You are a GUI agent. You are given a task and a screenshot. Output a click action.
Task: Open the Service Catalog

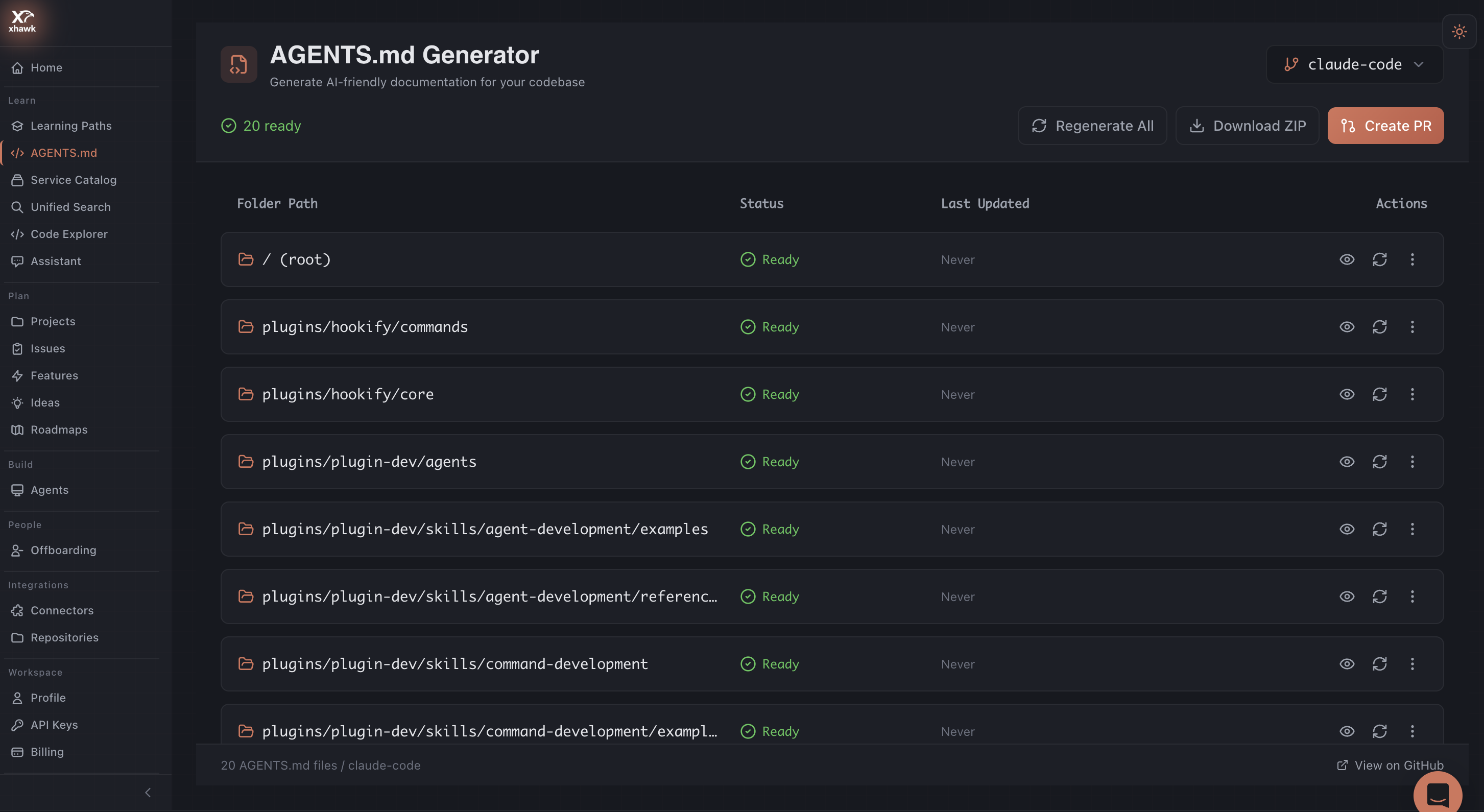pos(73,180)
